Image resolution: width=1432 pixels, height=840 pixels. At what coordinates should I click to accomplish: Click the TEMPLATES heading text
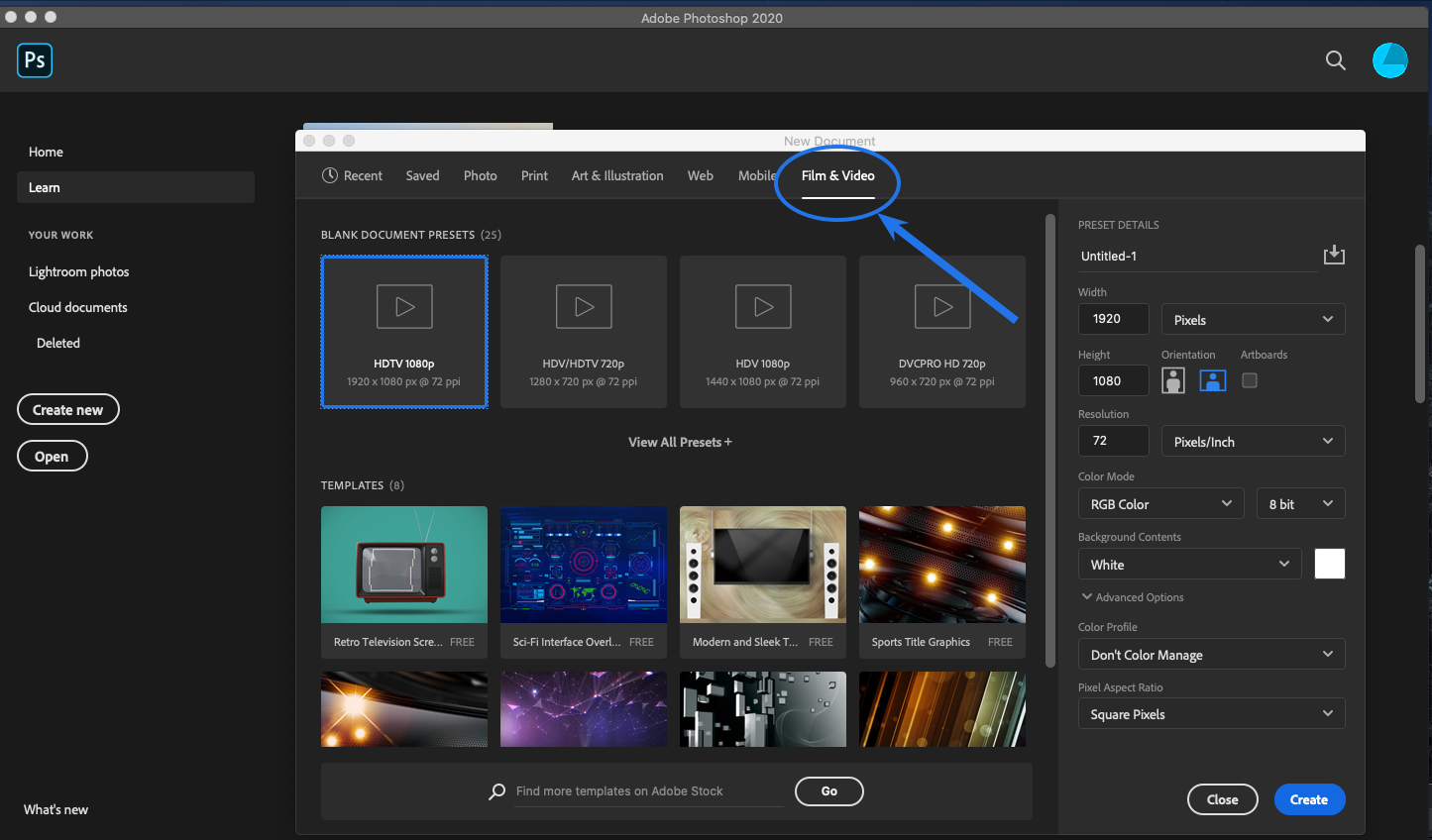pyautogui.click(x=352, y=485)
